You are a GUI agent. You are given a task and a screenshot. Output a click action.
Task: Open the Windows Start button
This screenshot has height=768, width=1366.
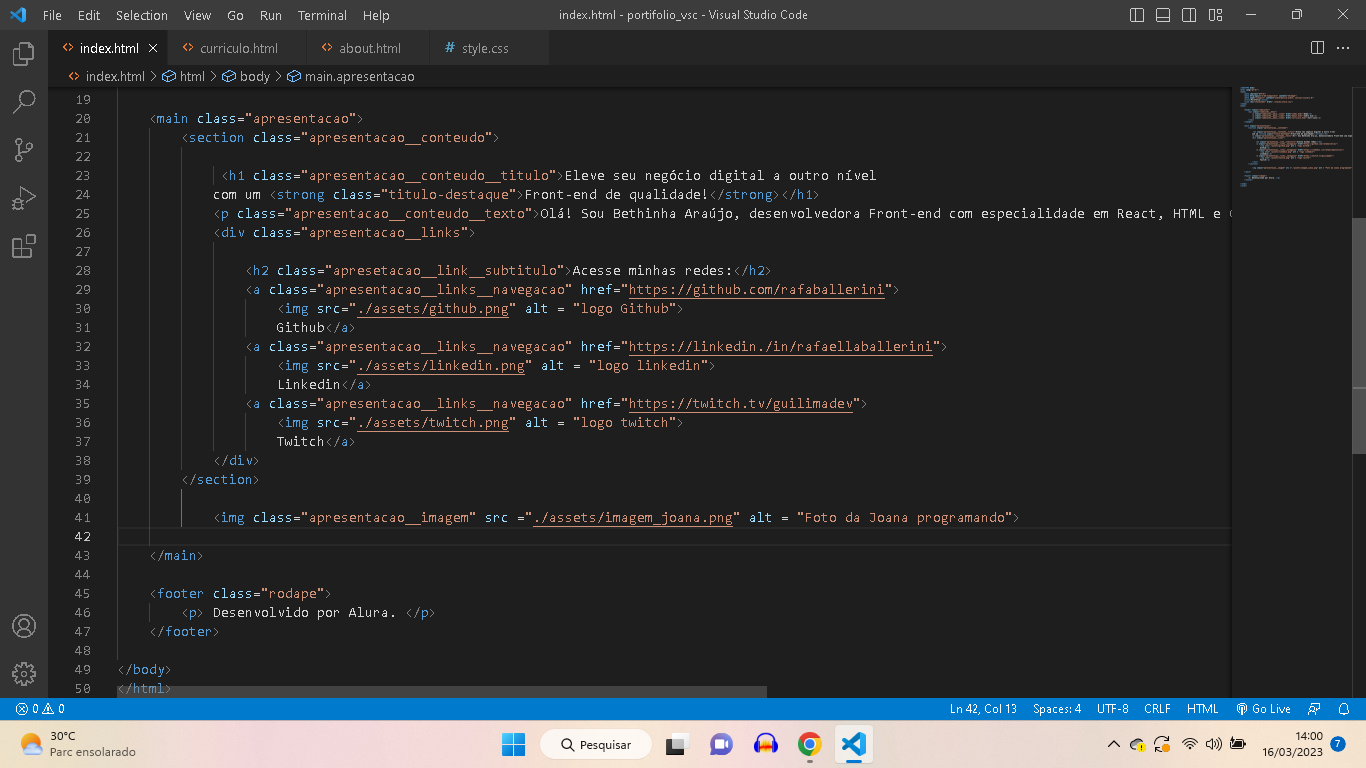click(513, 745)
